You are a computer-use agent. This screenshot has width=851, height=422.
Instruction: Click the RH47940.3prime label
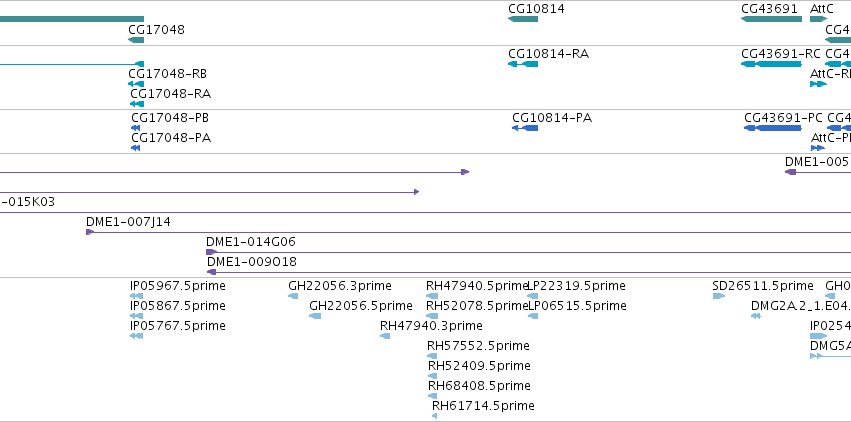[x=431, y=326]
